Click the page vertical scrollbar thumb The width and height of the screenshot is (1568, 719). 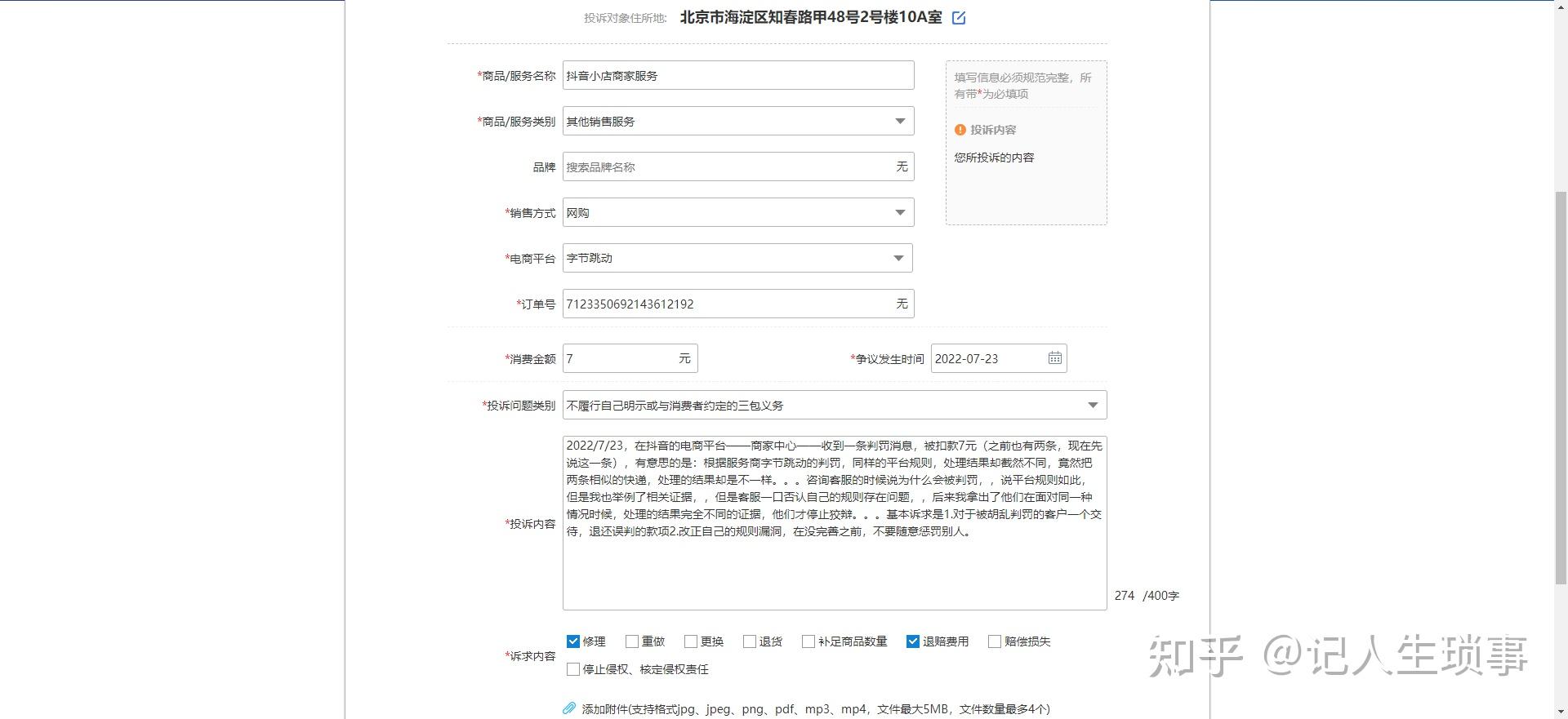(x=1561, y=388)
